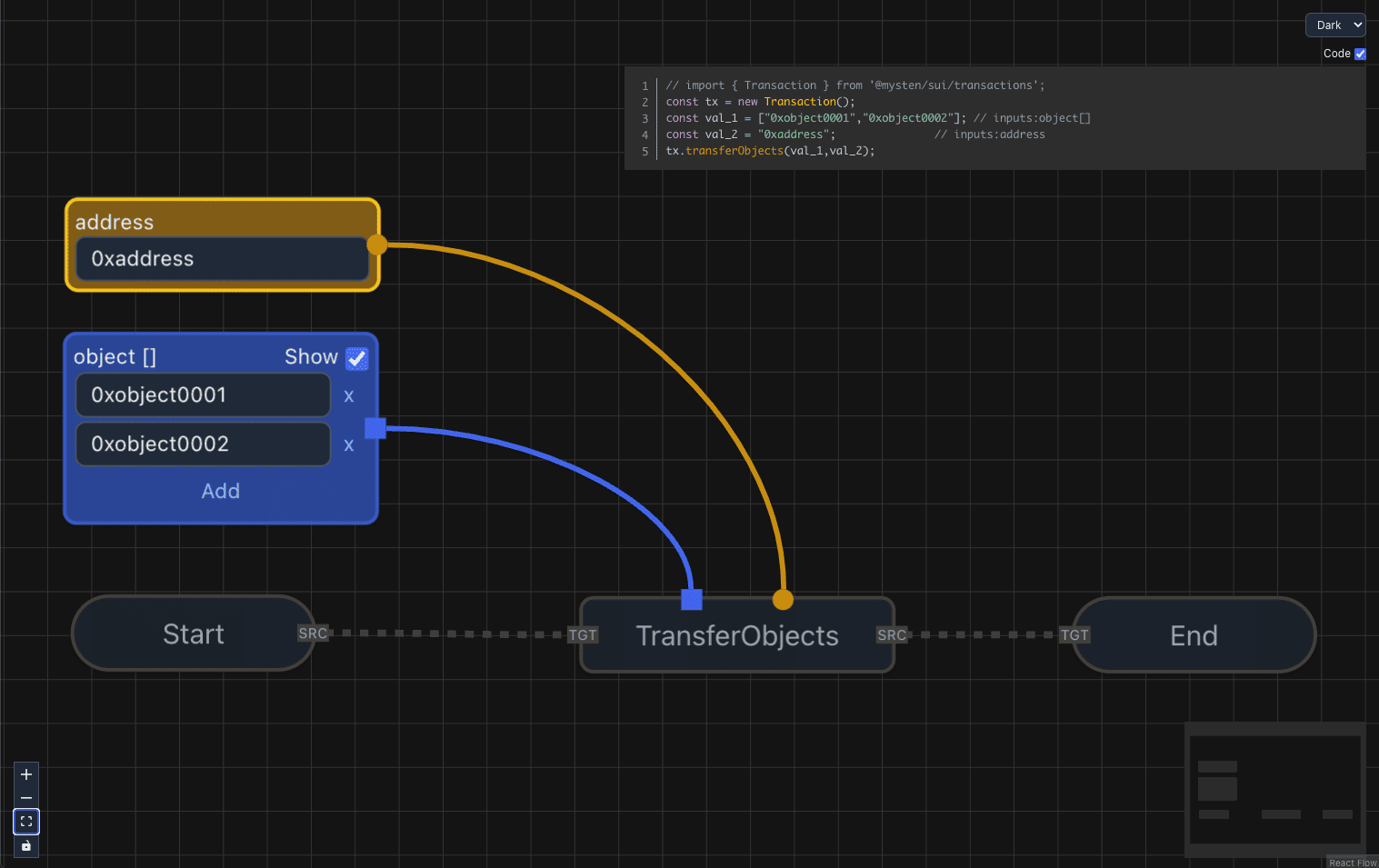Click the tx.transferObjects code line
1379x868 pixels.
(770, 151)
